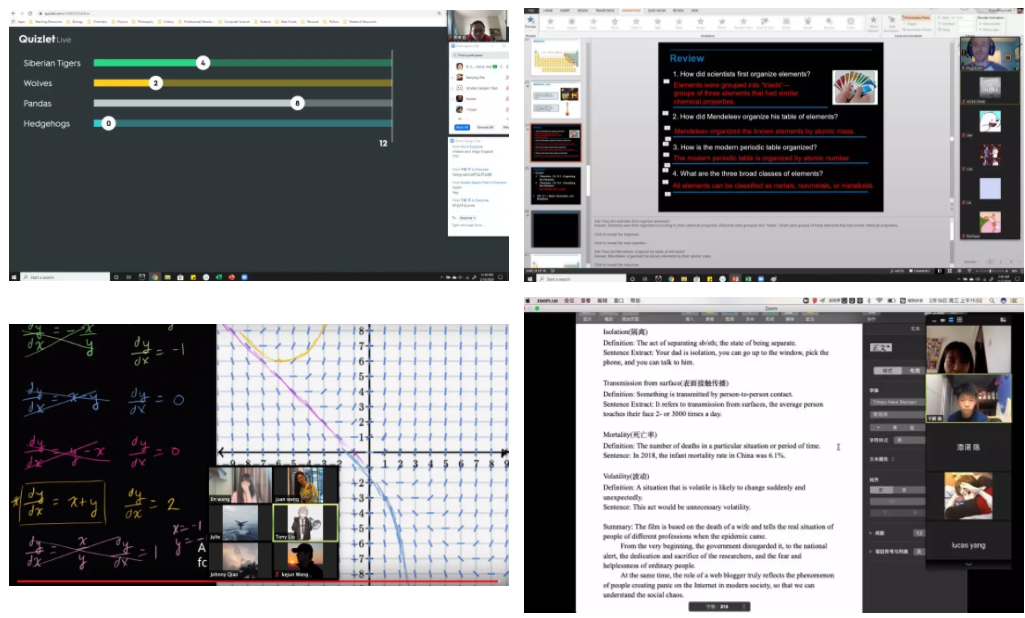Open File Explorer from the Quizlet window's taskbar
This screenshot has width=1025, height=618.
[167, 277]
